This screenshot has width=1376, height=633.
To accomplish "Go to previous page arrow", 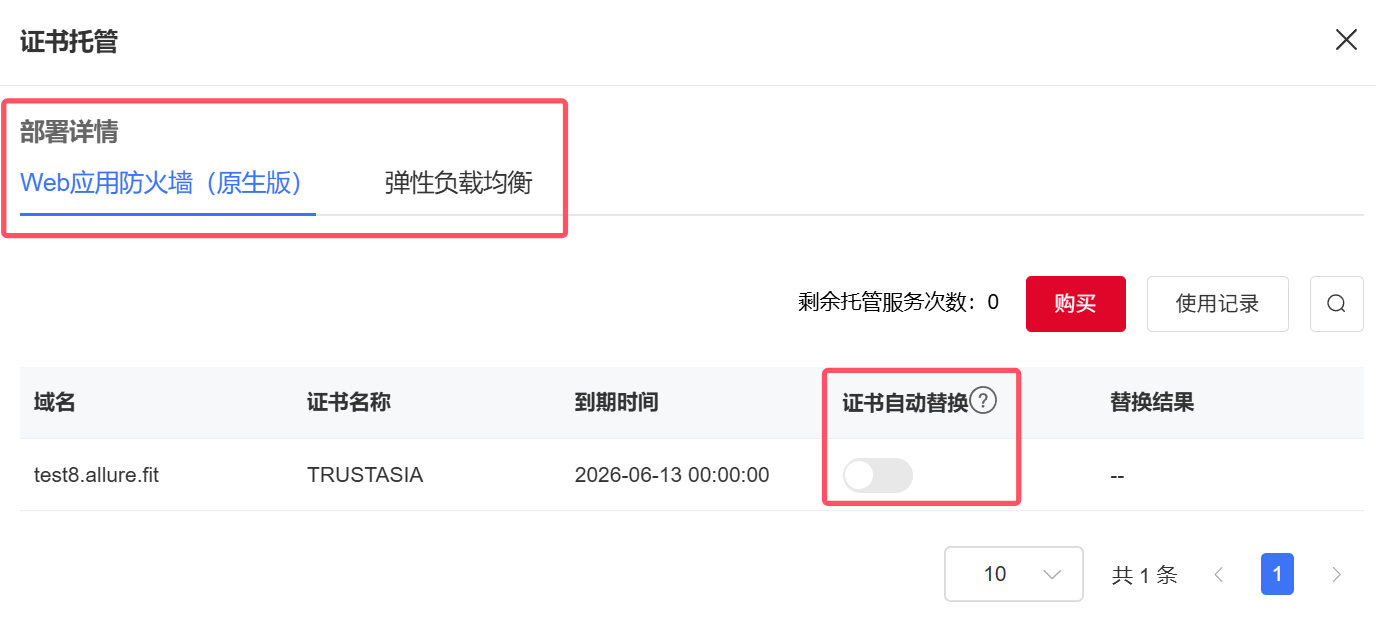I will [x=1218, y=574].
